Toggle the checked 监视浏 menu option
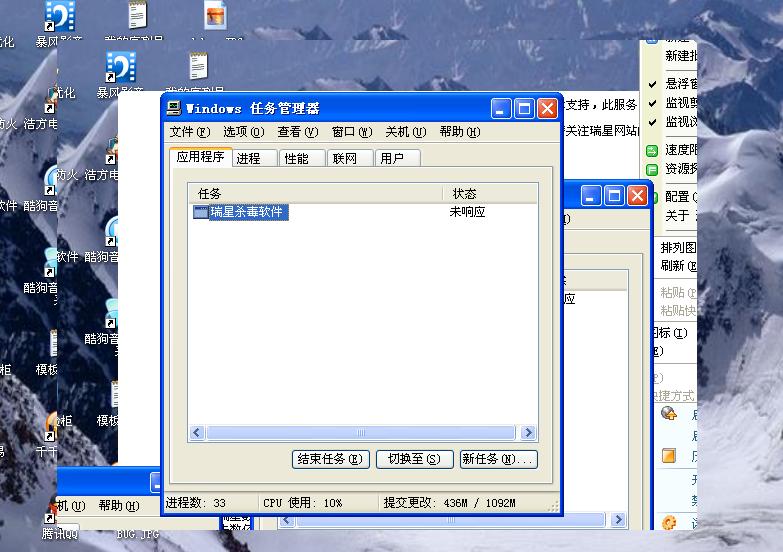The image size is (783, 552). pyautogui.click(x=673, y=122)
